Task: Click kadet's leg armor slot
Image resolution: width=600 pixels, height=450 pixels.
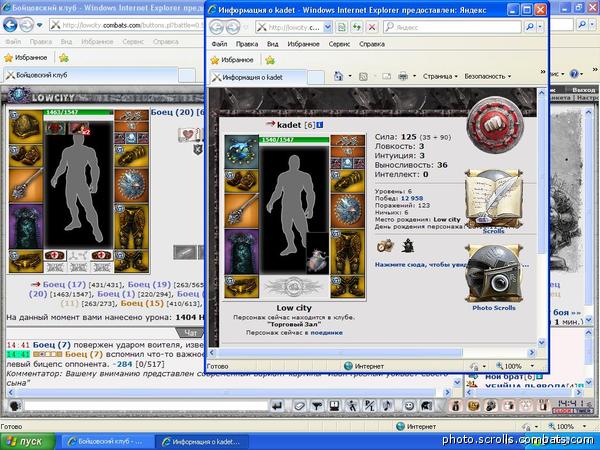Action: click(x=347, y=252)
